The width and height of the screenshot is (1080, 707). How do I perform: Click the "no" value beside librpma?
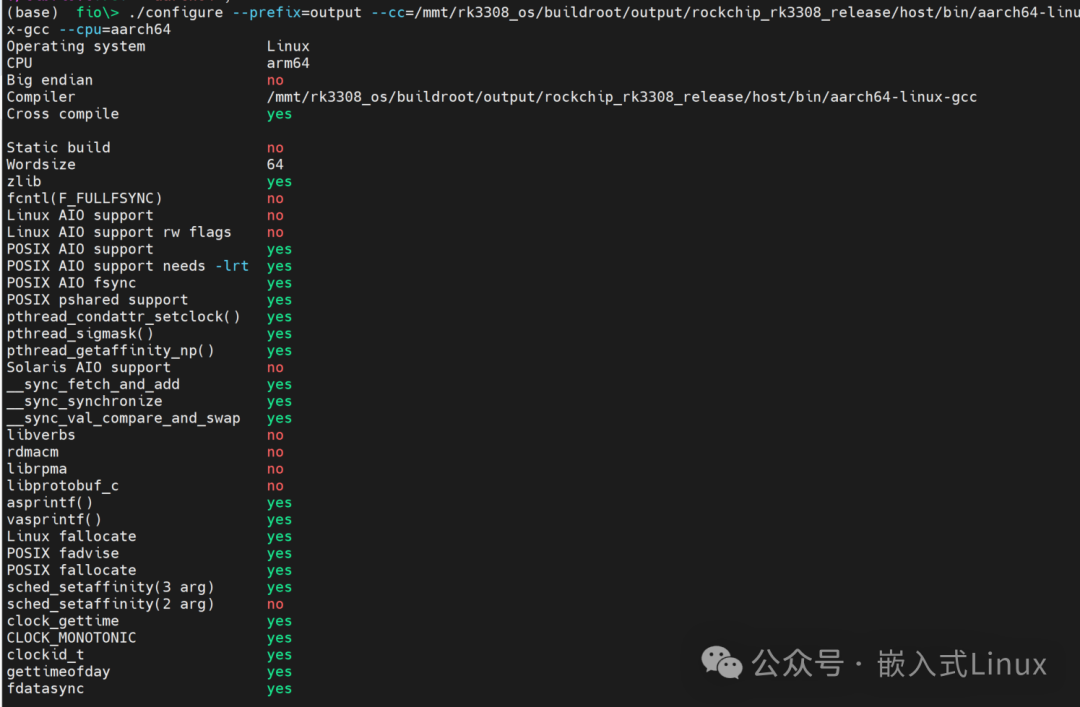275,469
